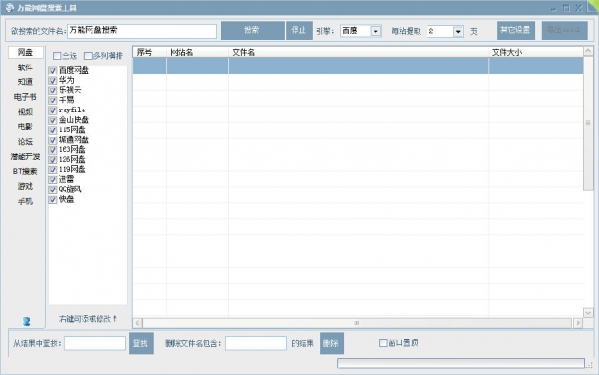This screenshot has width=599, height=375.
Task: Switch to the 游戏 category tab
Action: [25, 186]
